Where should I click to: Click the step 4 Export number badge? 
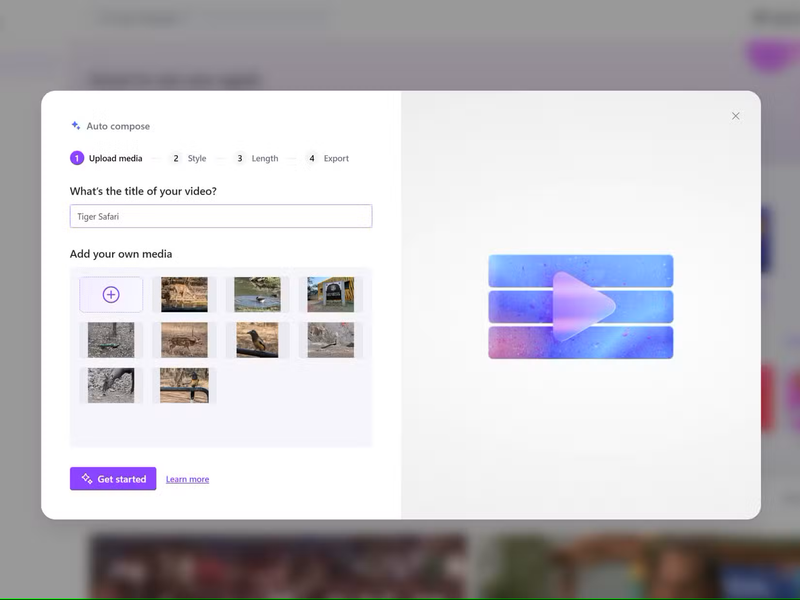312,158
